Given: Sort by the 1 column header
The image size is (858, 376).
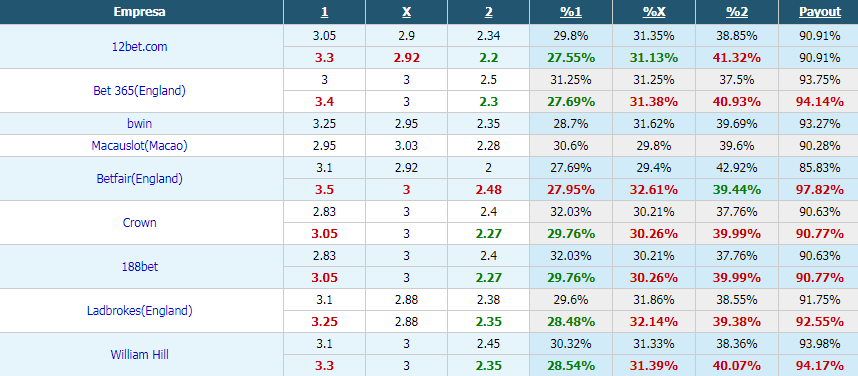Looking at the screenshot, I should click(x=324, y=11).
